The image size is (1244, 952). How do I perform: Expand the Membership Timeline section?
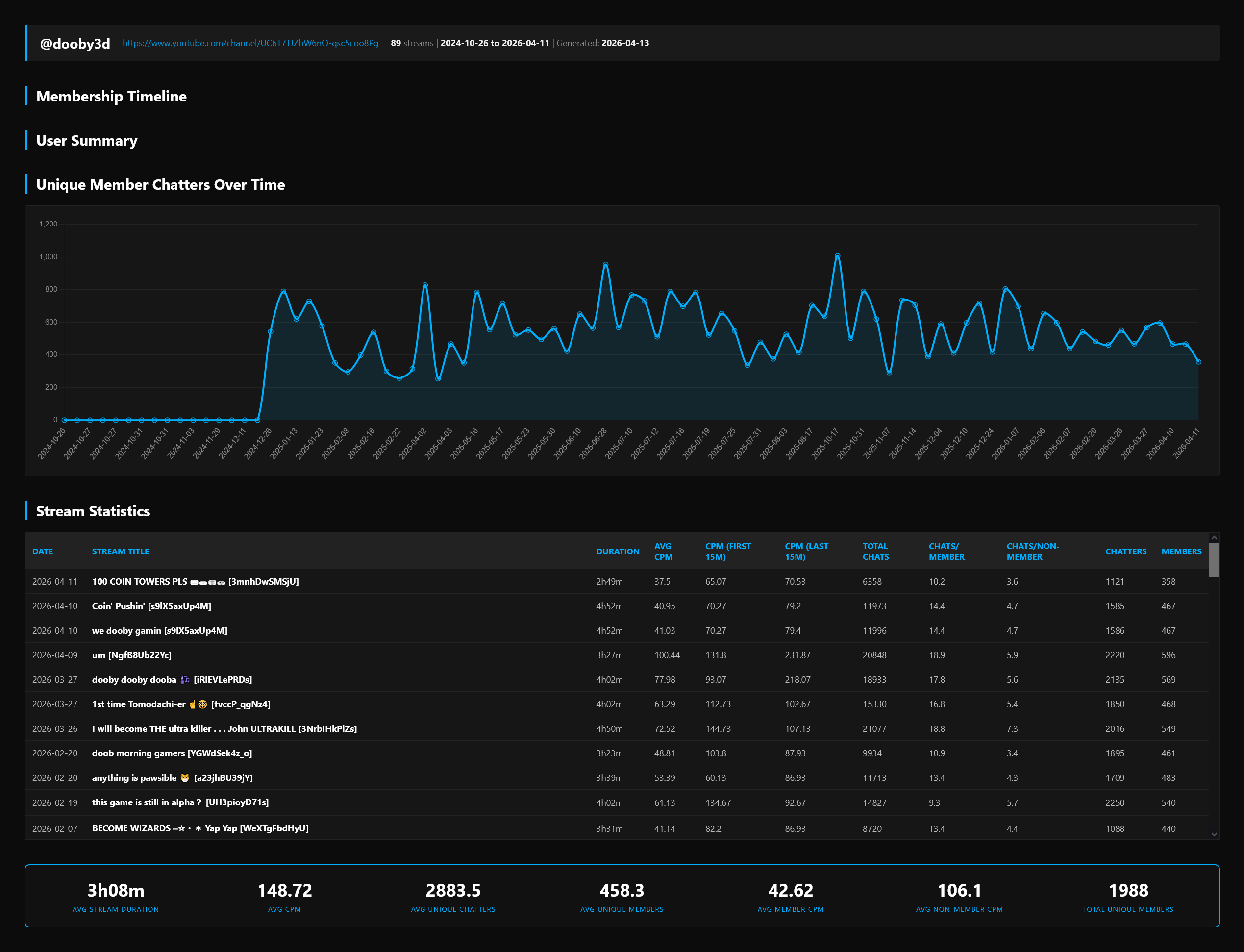tap(111, 97)
